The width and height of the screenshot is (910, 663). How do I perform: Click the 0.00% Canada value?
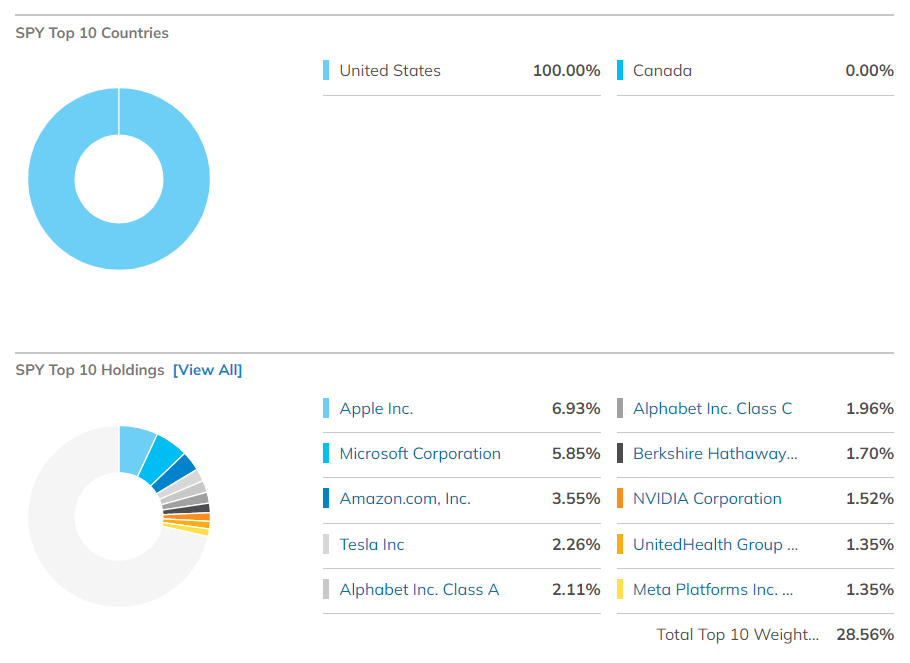(869, 71)
